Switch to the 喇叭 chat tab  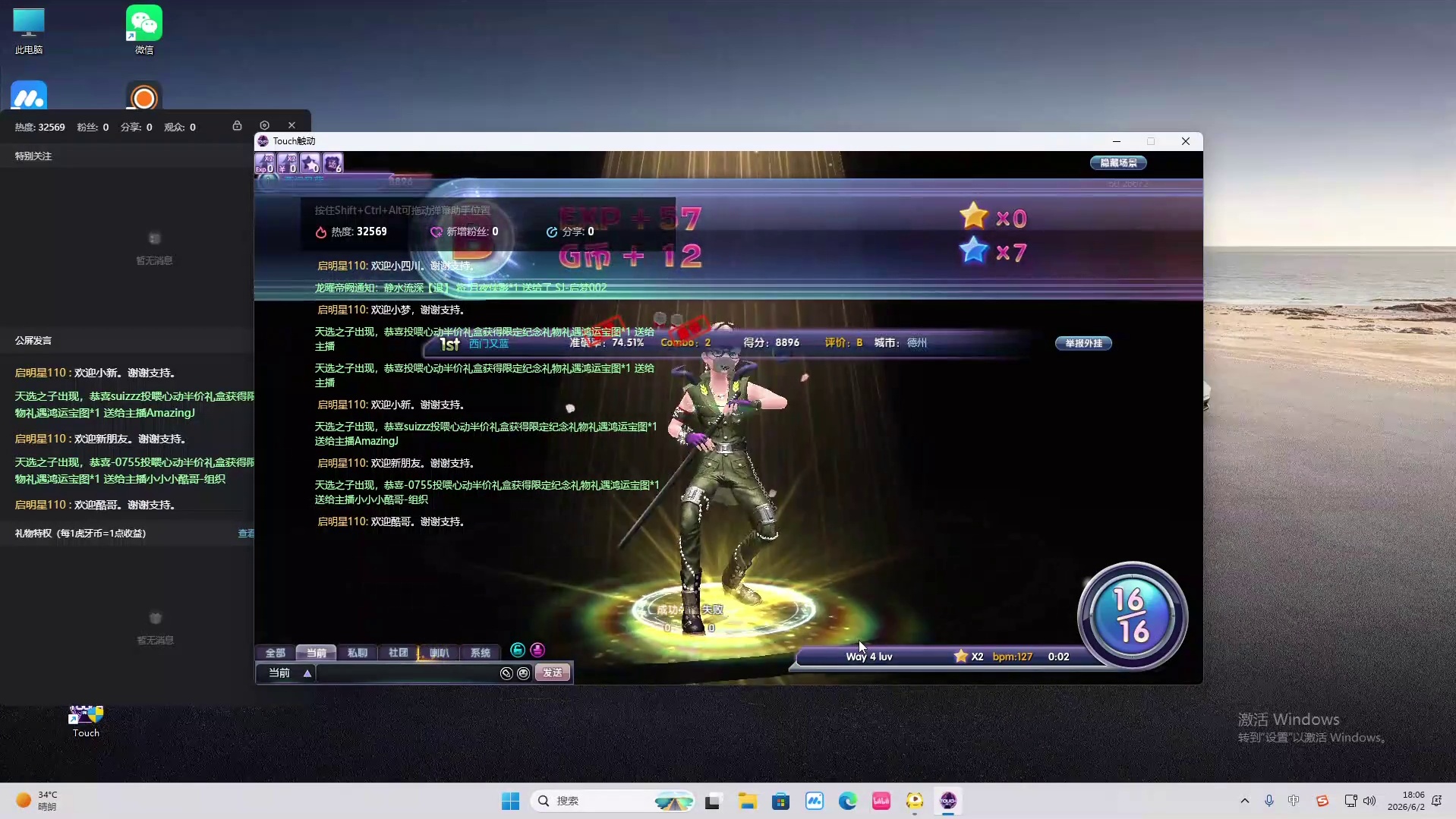pos(440,653)
